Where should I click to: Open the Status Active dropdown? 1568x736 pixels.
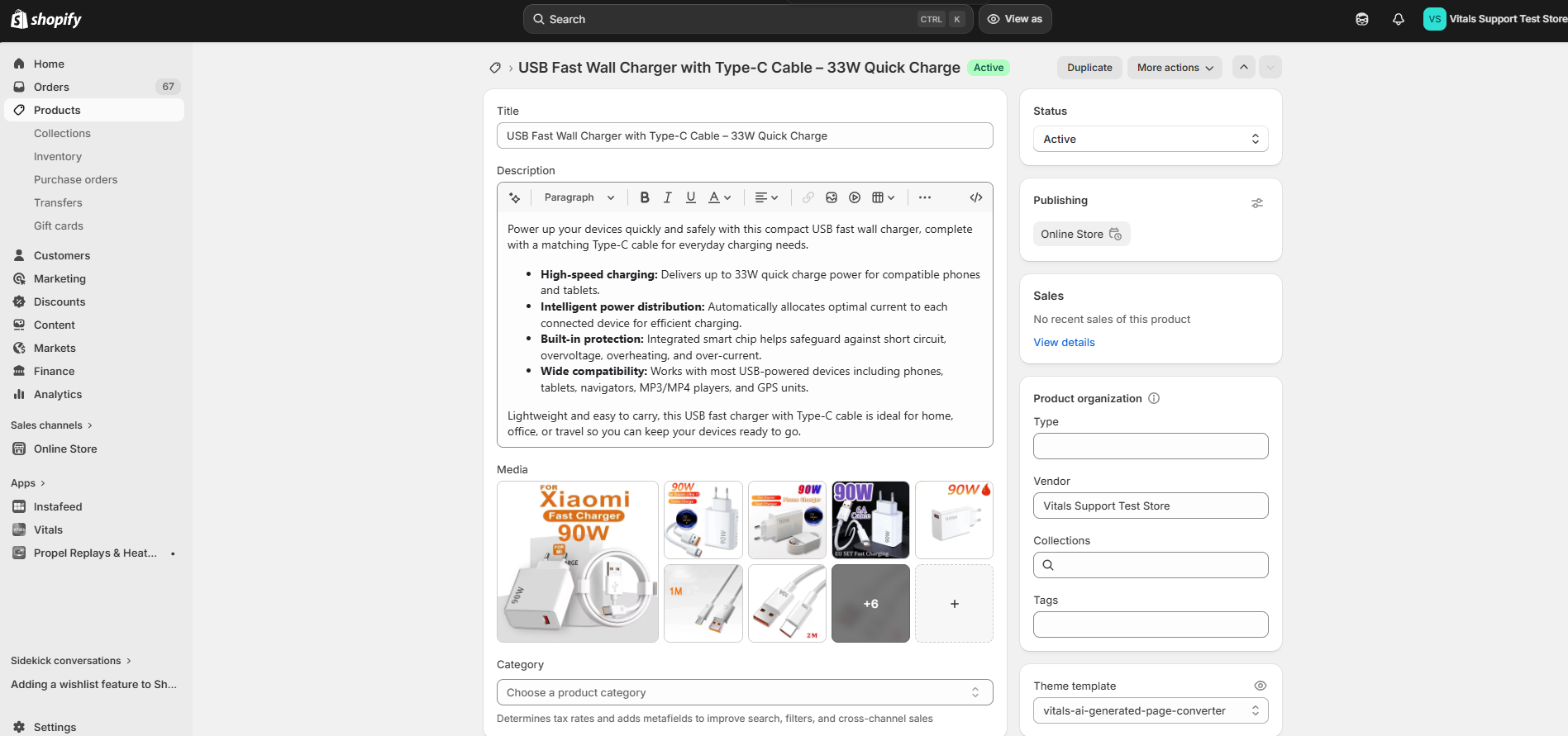coord(1151,139)
